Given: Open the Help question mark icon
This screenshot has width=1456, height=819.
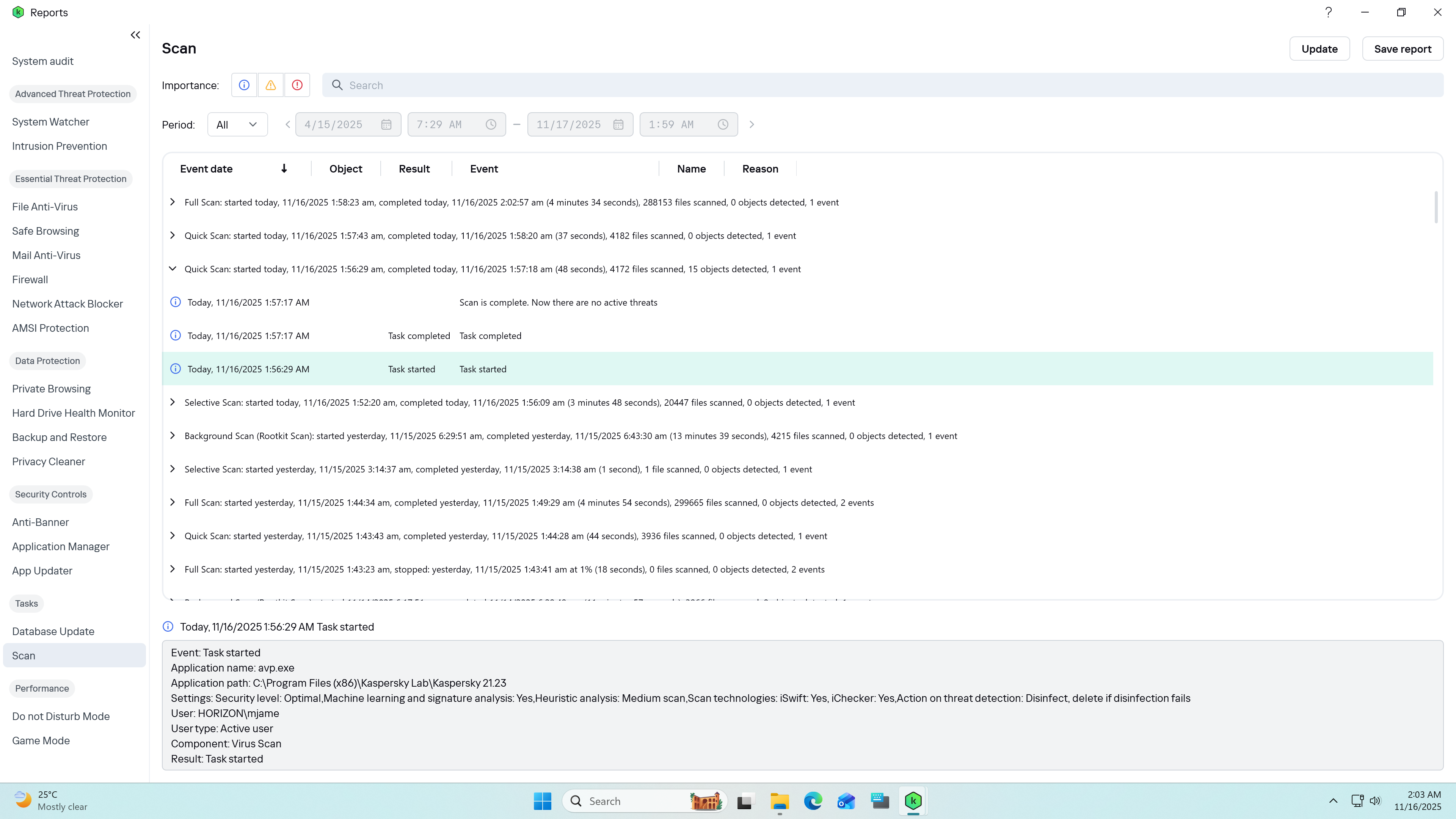Looking at the screenshot, I should 1328,12.
